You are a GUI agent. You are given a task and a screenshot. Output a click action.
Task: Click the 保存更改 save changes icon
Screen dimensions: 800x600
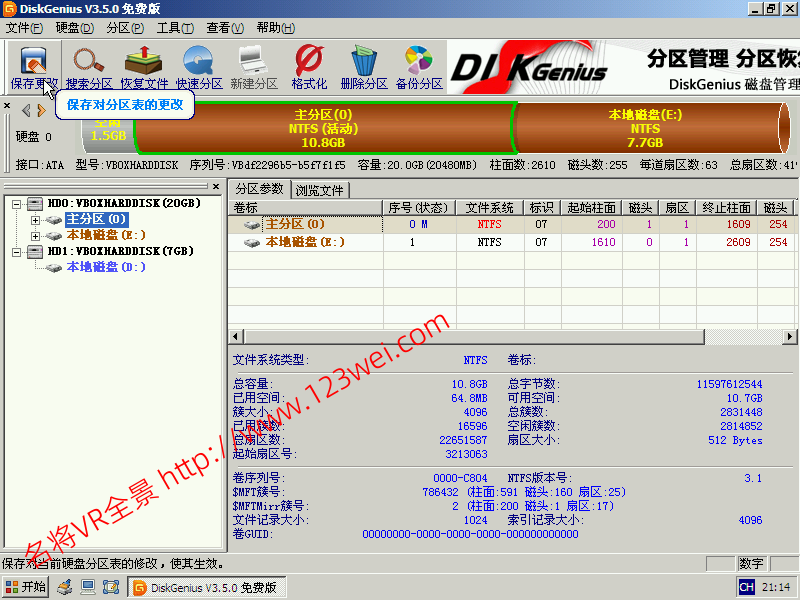(x=34, y=66)
